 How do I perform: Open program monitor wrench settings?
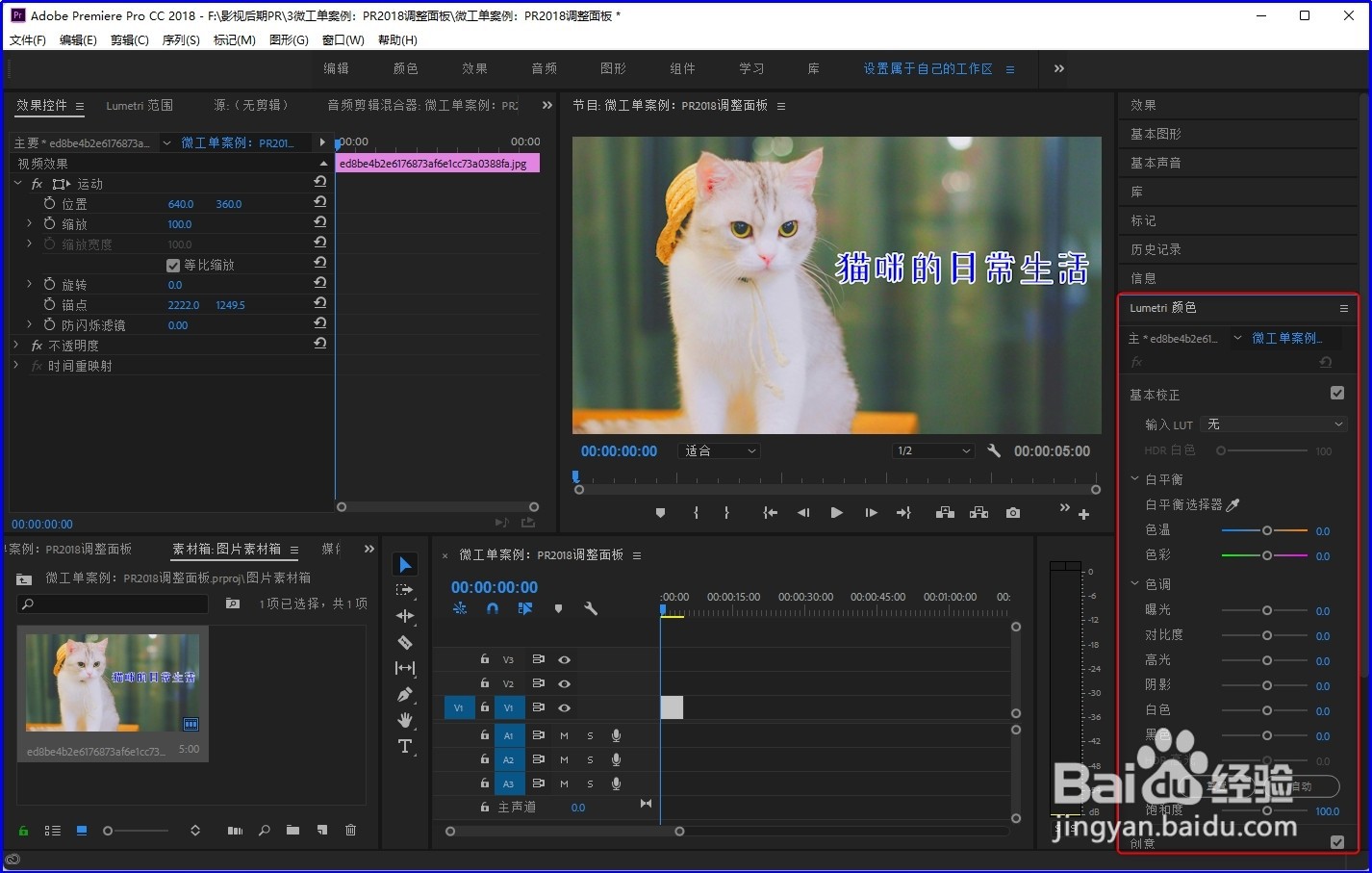(x=994, y=450)
